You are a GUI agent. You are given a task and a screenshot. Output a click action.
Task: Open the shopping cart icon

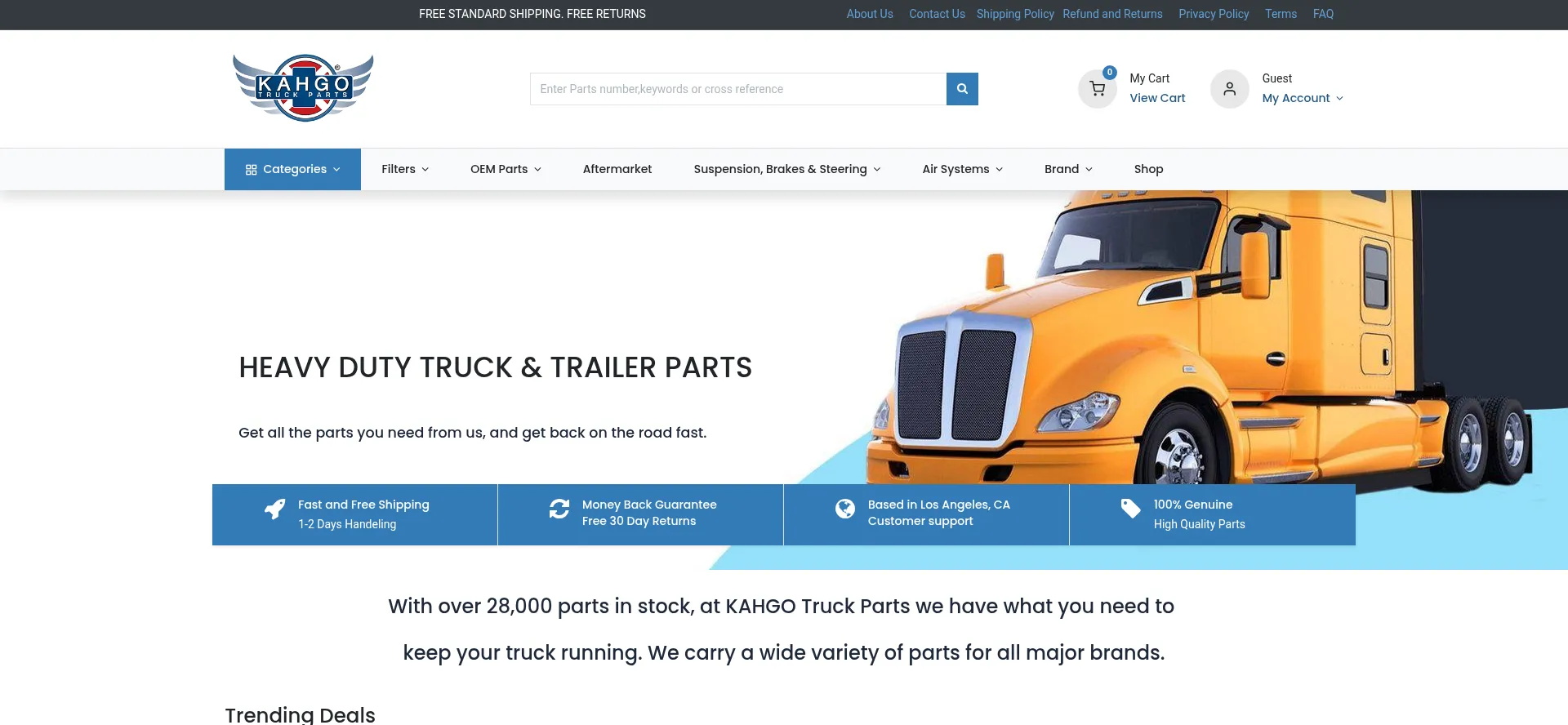click(1098, 89)
